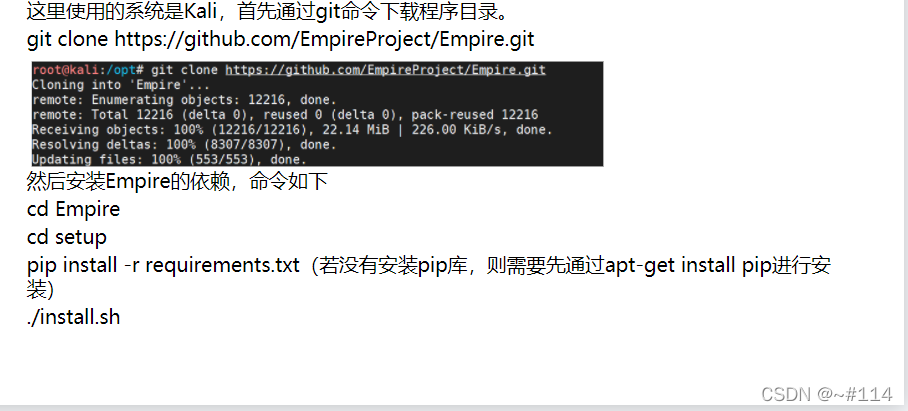Click the "./install.sh" command text
The image size is (908, 411).
(x=73, y=317)
